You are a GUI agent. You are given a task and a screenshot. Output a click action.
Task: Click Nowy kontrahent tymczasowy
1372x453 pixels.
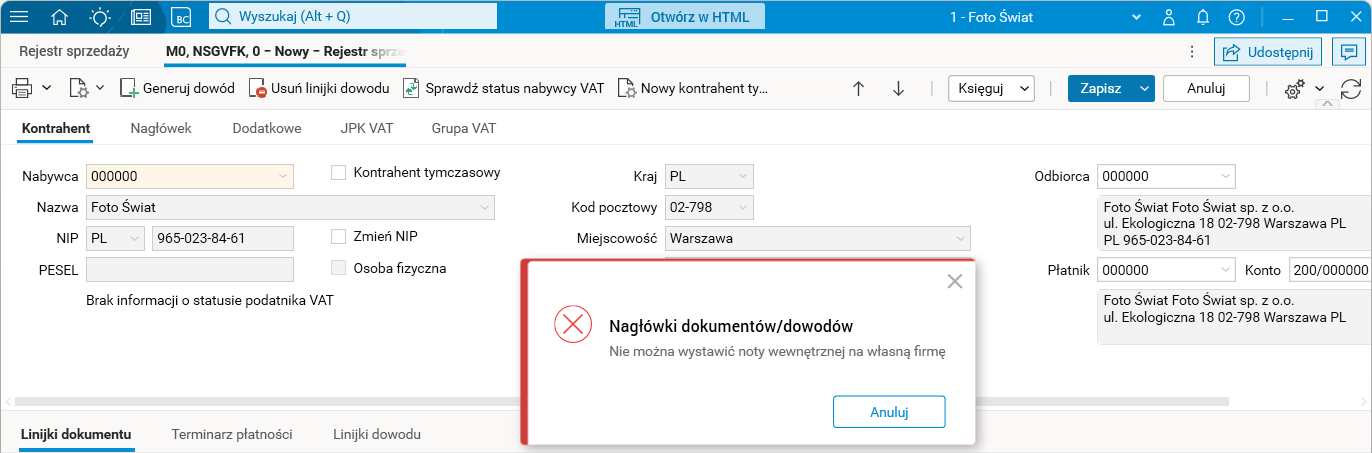coord(693,88)
